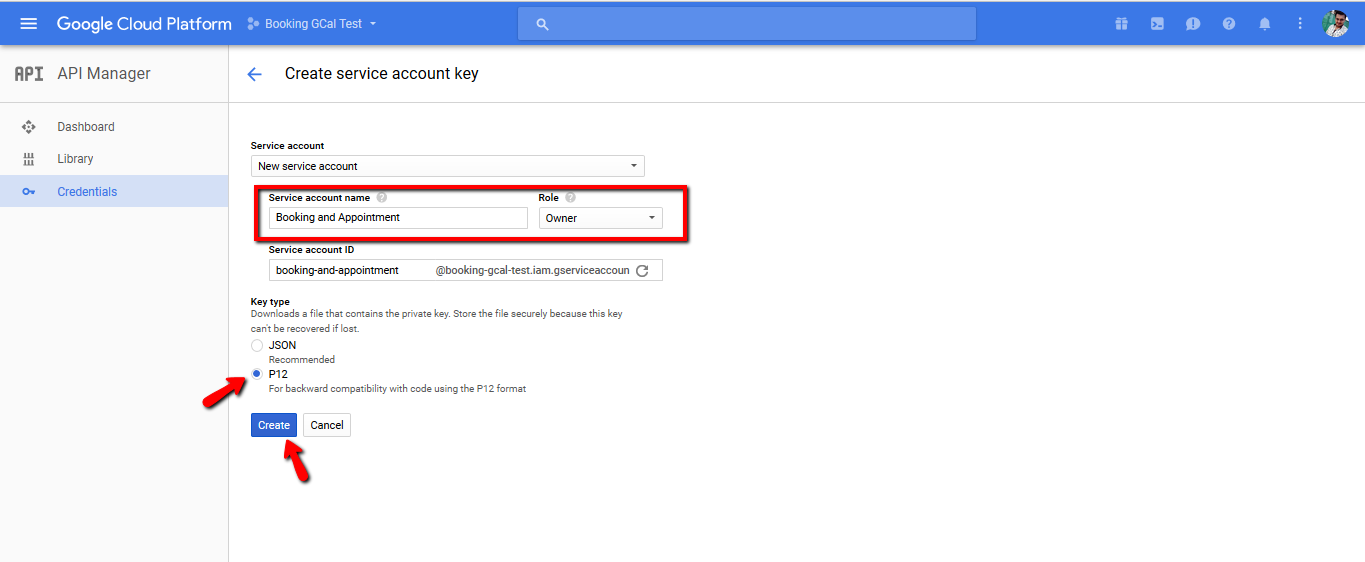Focus the top search field

pyautogui.click(x=746, y=24)
